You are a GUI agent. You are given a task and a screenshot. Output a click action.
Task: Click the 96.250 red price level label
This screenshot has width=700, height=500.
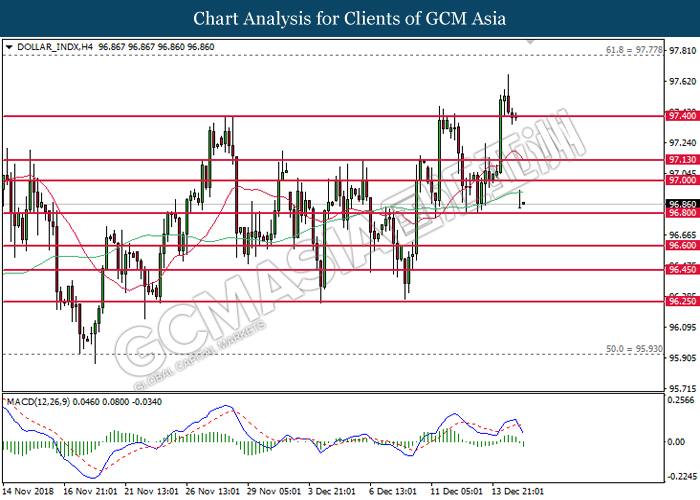tap(682, 301)
